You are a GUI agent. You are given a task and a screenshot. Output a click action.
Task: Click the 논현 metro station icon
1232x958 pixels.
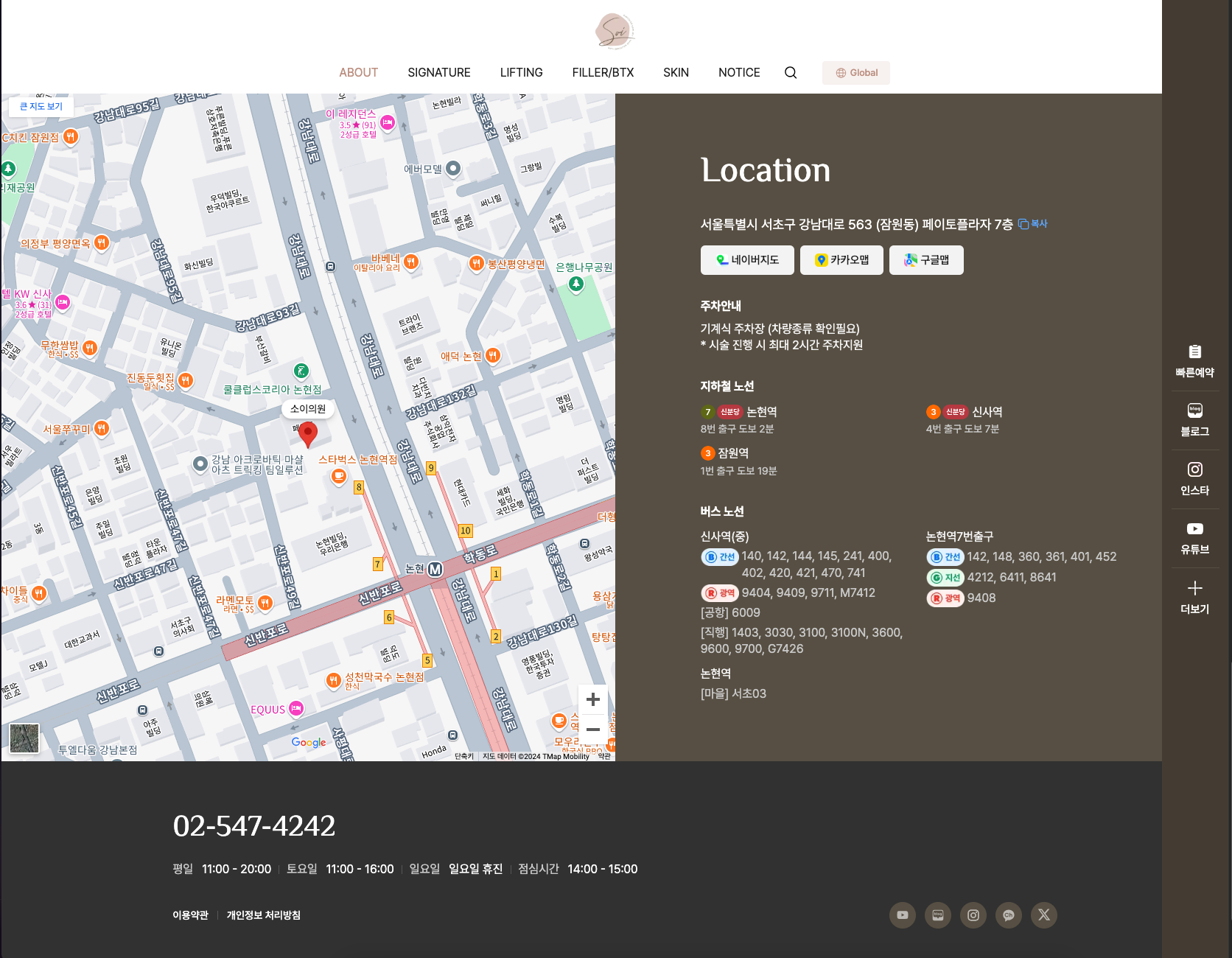click(435, 569)
